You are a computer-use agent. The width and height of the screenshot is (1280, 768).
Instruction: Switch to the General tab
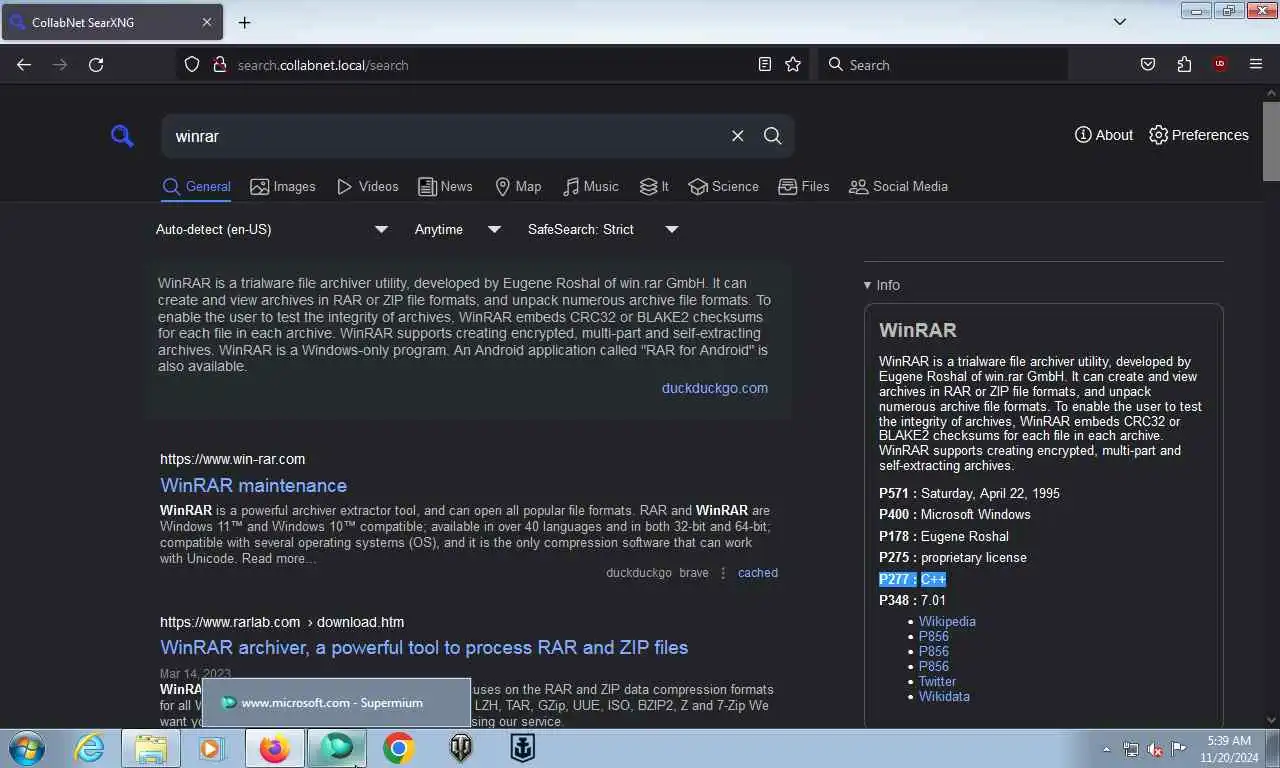pyautogui.click(x=196, y=187)
